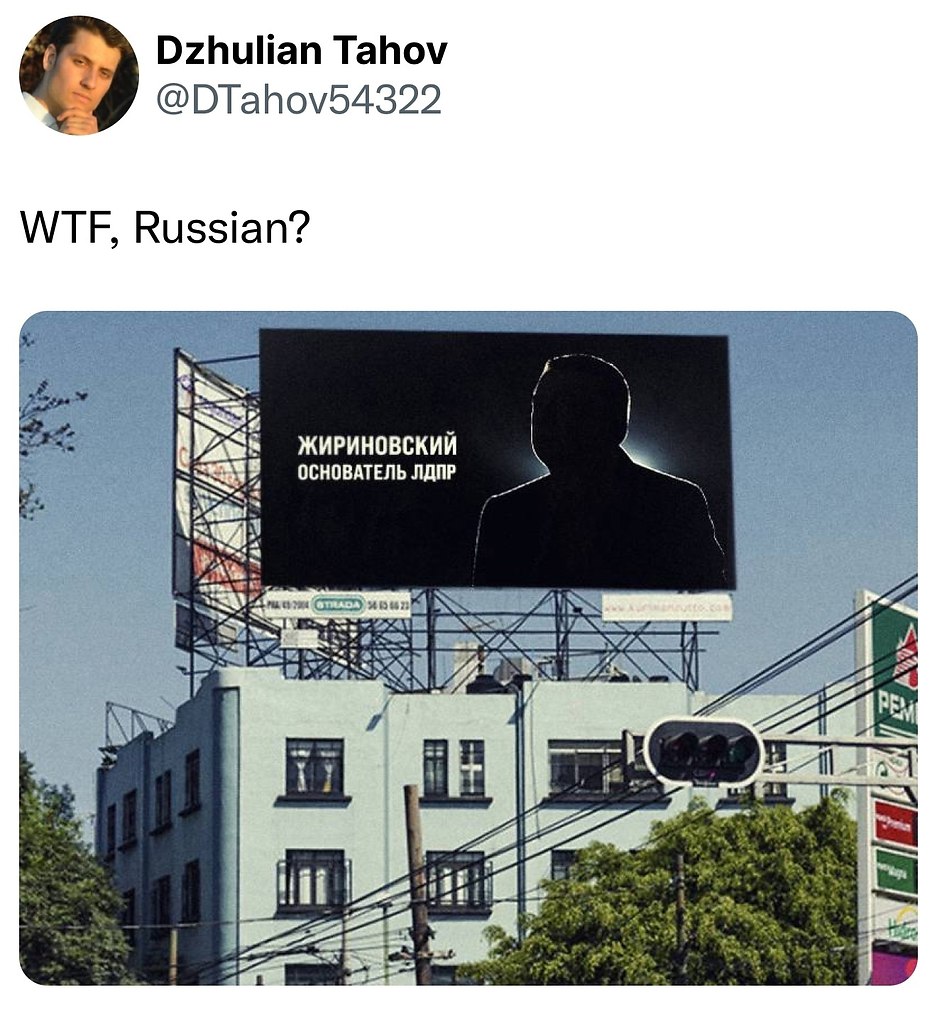Click the top-left window with curtains
The height and width of the screenshot is (1024, 937).
tap(314, 767)
